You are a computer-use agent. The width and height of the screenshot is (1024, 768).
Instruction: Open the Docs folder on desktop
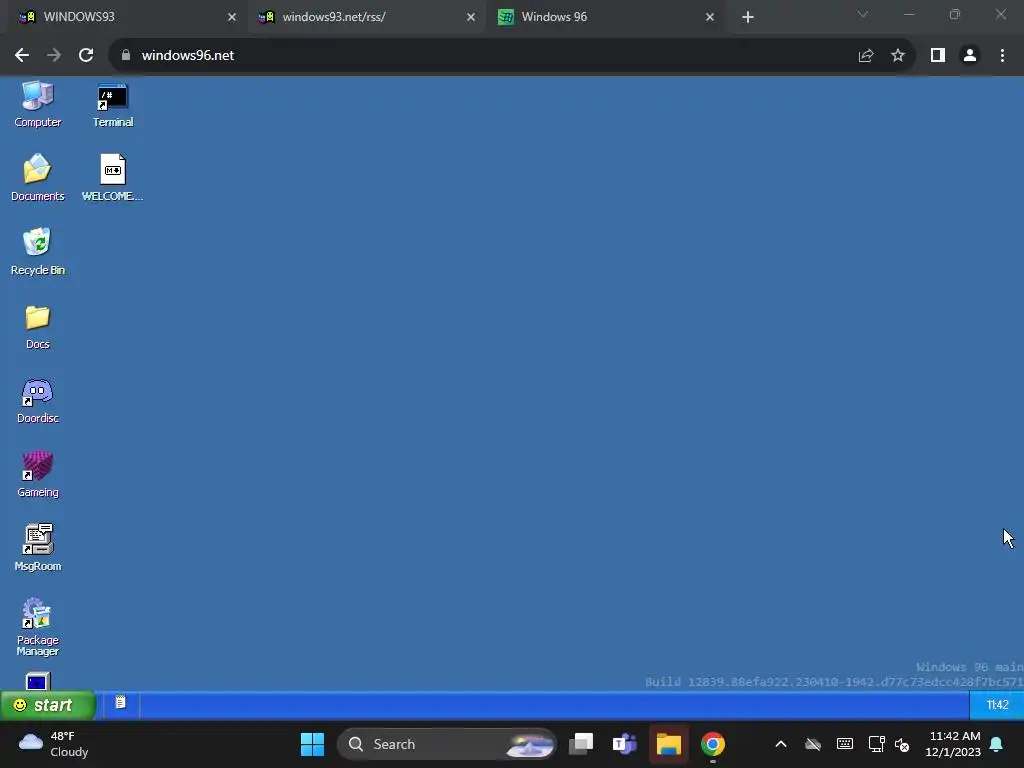37,327
